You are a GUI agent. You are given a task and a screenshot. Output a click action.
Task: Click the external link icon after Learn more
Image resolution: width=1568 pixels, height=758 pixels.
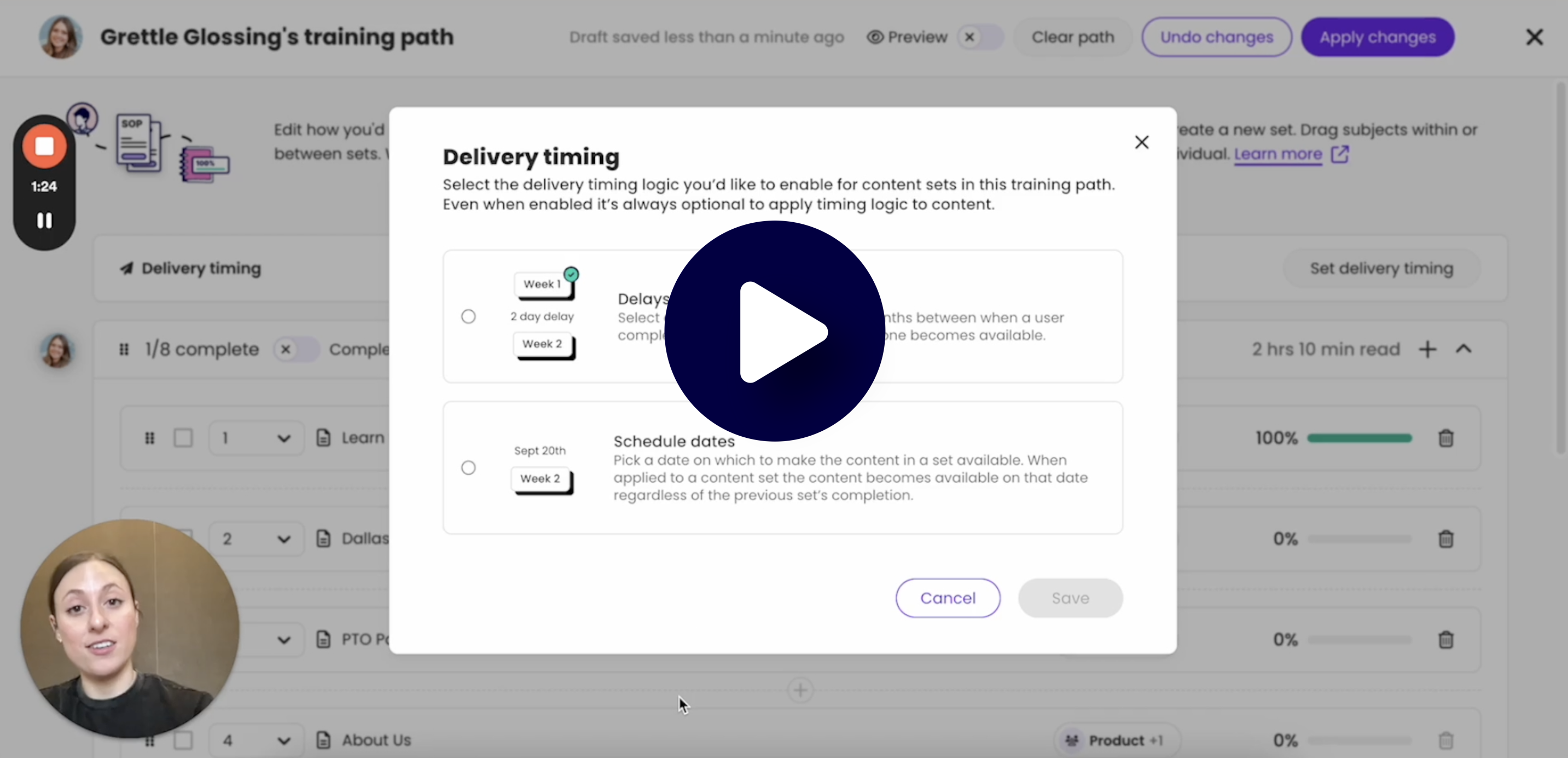pyautogui.click(x=1340, y=154)
